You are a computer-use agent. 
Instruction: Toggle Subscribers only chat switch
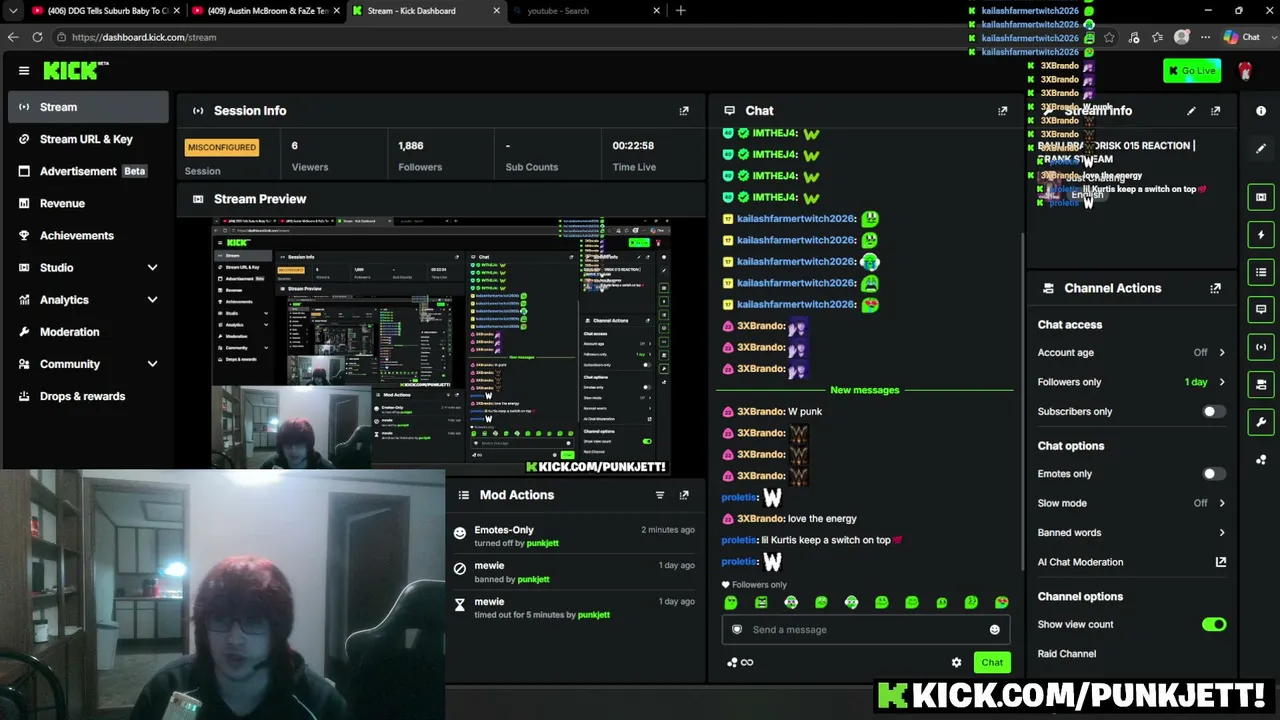tap(1213, 412)
